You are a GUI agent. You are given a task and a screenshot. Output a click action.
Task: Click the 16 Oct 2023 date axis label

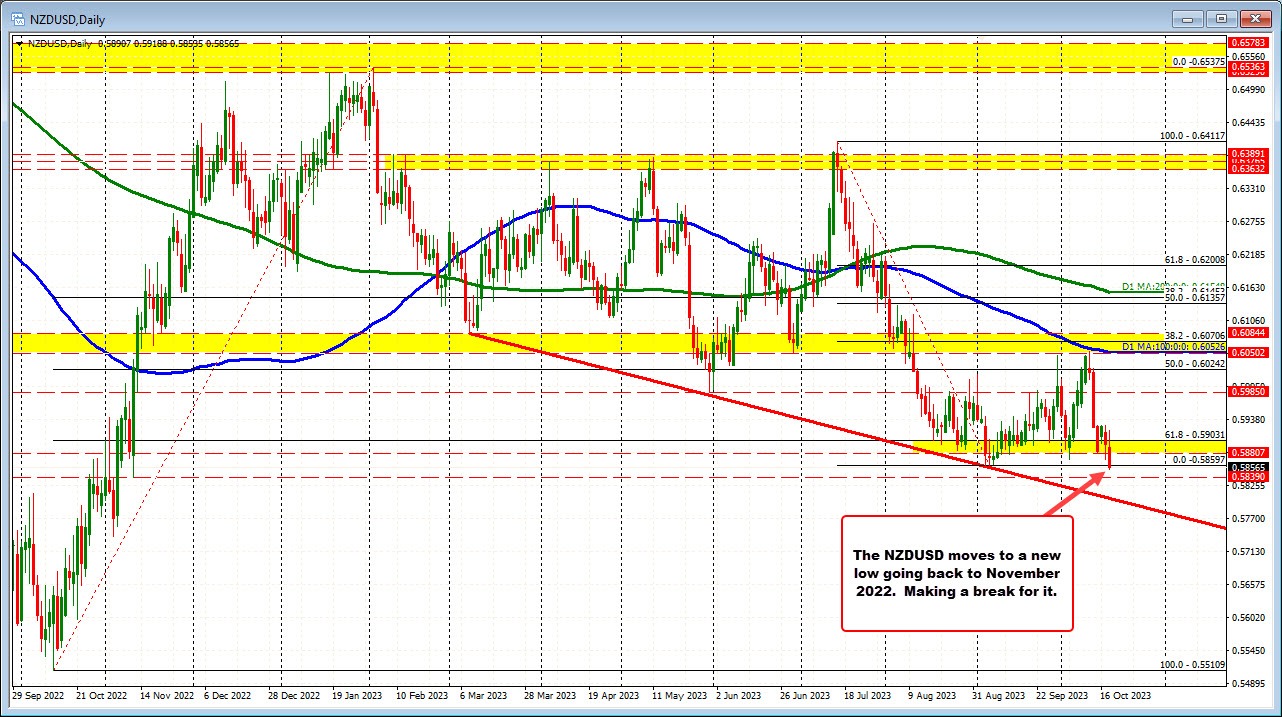[x=1124, y=695]
